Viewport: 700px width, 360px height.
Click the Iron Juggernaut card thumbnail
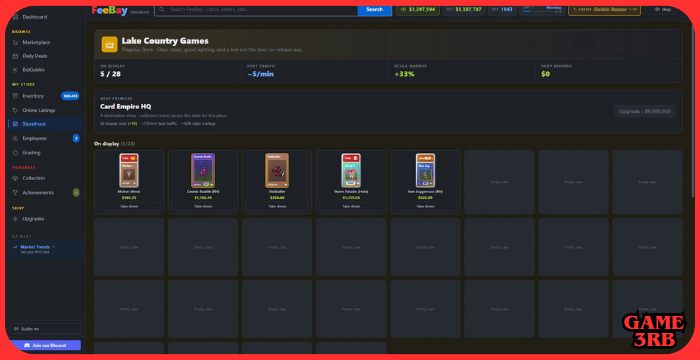425,171
